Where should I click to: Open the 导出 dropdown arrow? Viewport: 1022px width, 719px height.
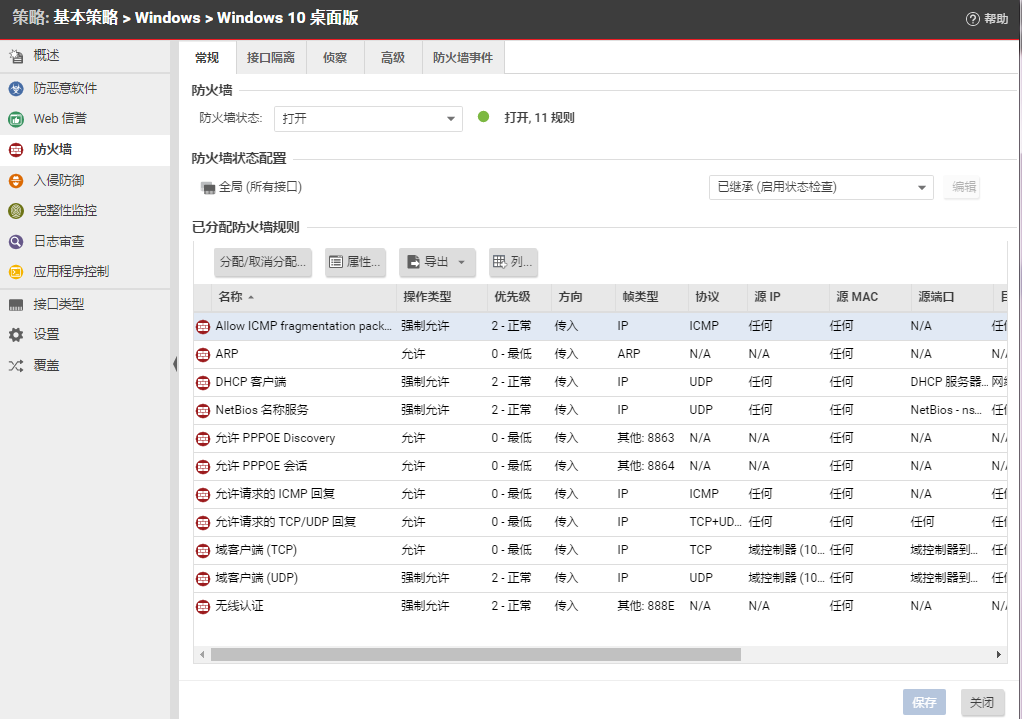(x=461, y=263)
